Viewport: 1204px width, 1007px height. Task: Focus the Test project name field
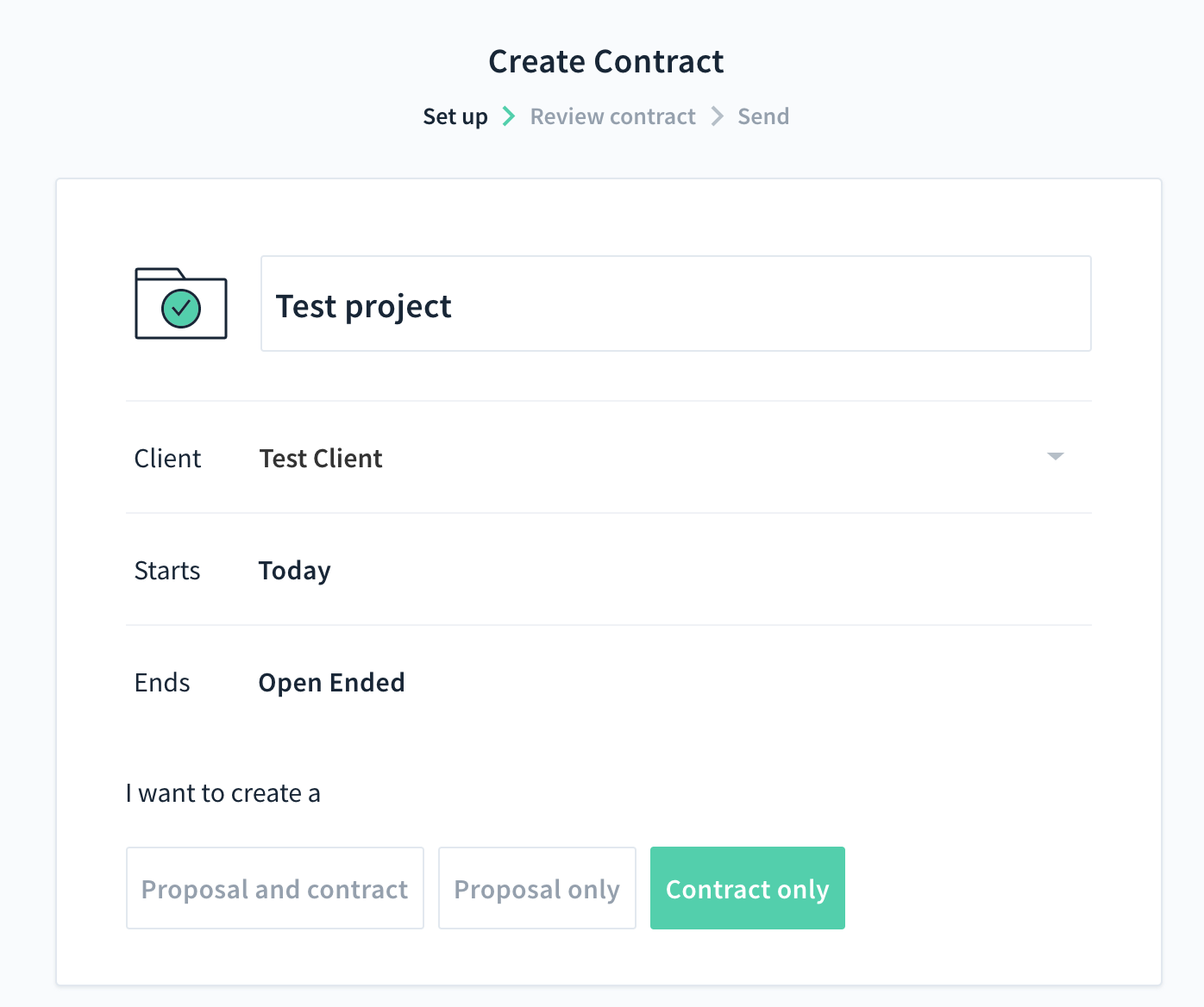[675, 304]
